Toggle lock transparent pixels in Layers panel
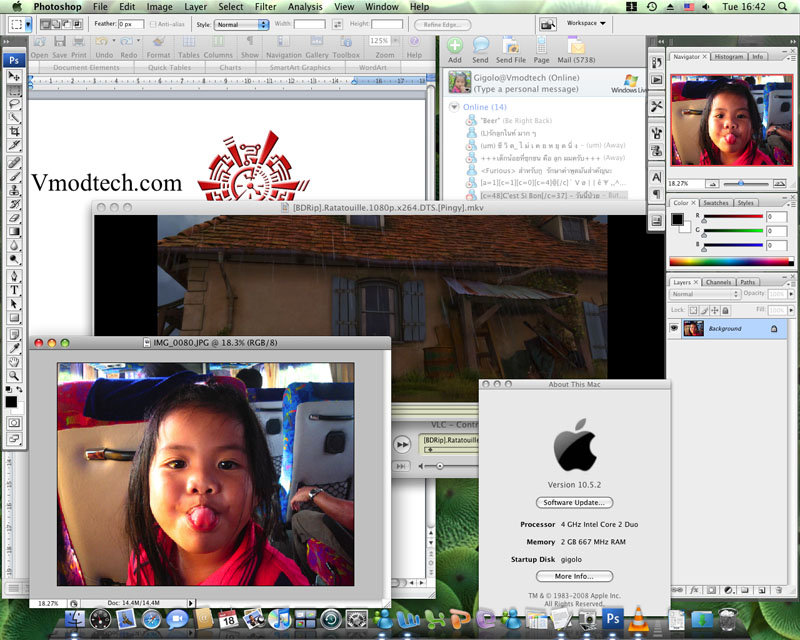800x640 pixels. point(693,310)
